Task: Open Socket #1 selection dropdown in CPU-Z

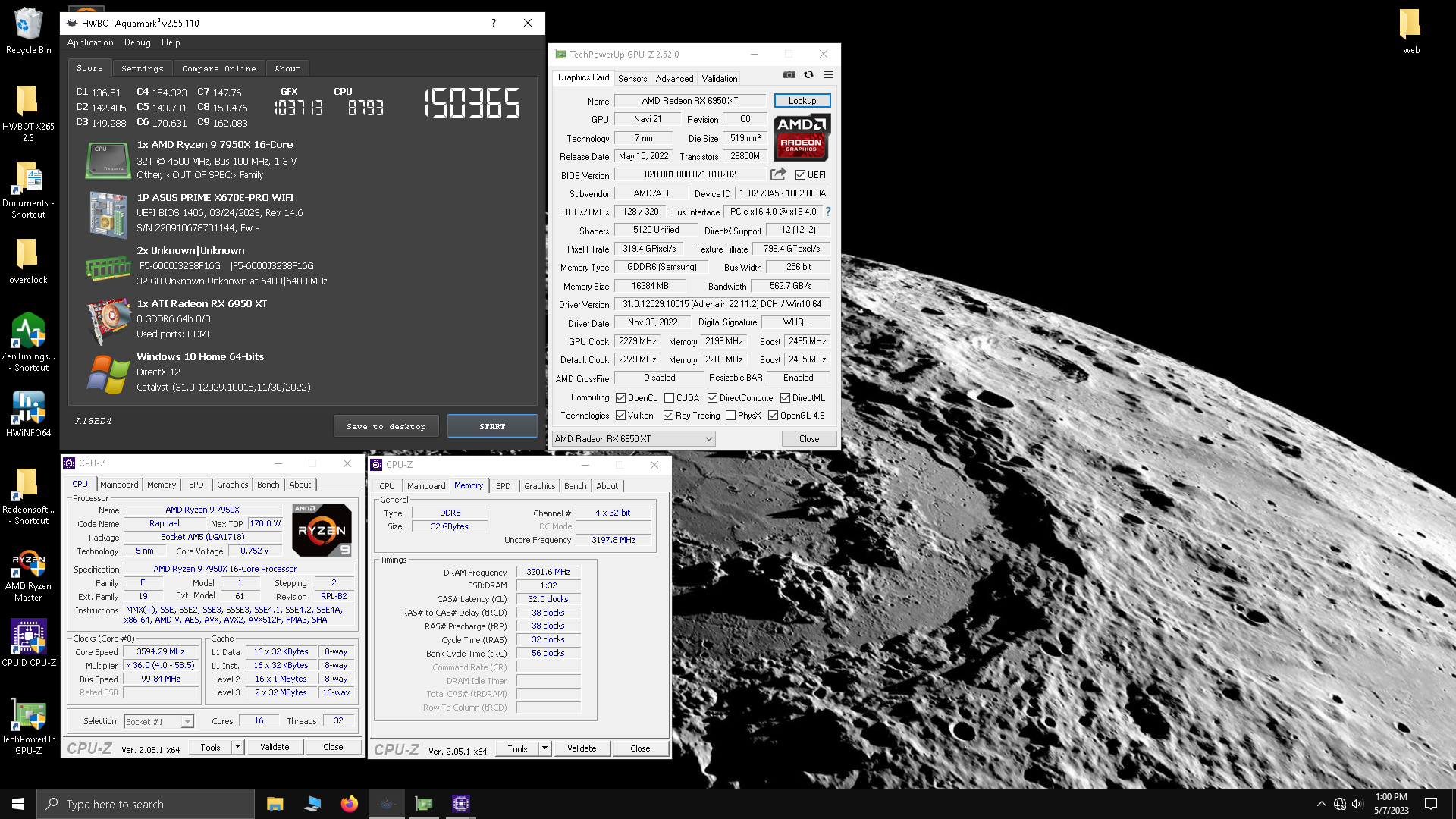Action: [x=159, y=722]
